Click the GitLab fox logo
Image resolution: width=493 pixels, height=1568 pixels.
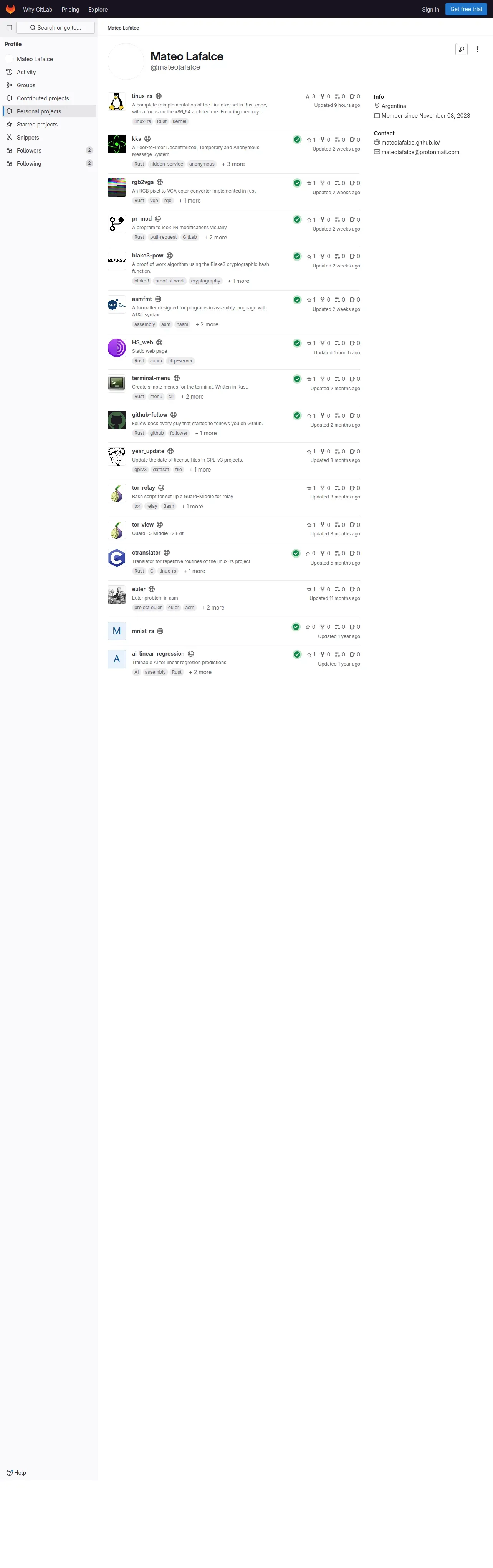click(x=10, y=9)
